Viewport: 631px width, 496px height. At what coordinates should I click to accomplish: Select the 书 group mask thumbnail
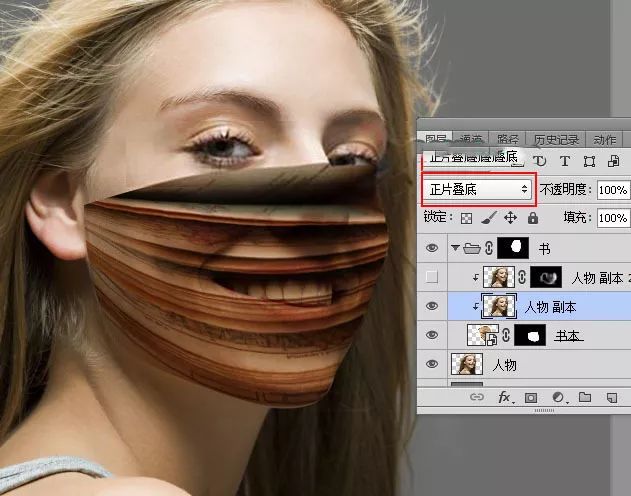point(513,247)
